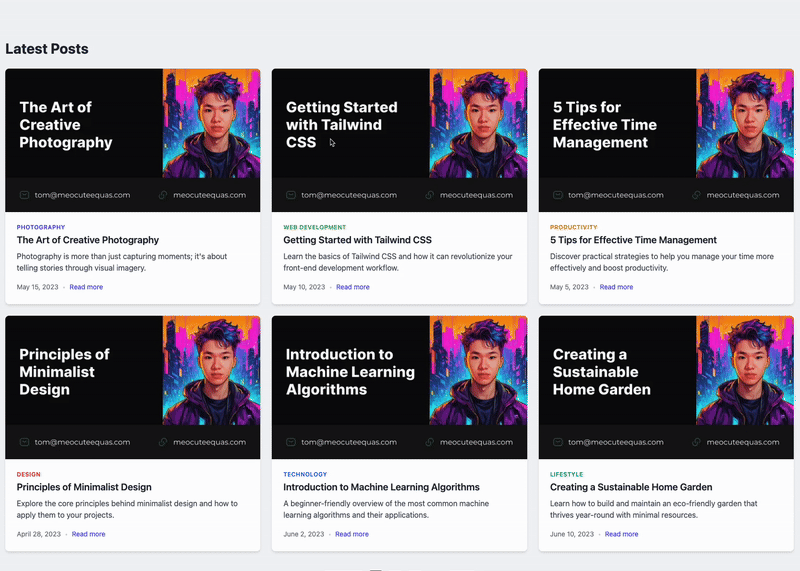Click envelope icon on Tailwind CSS card

point(291,195)
